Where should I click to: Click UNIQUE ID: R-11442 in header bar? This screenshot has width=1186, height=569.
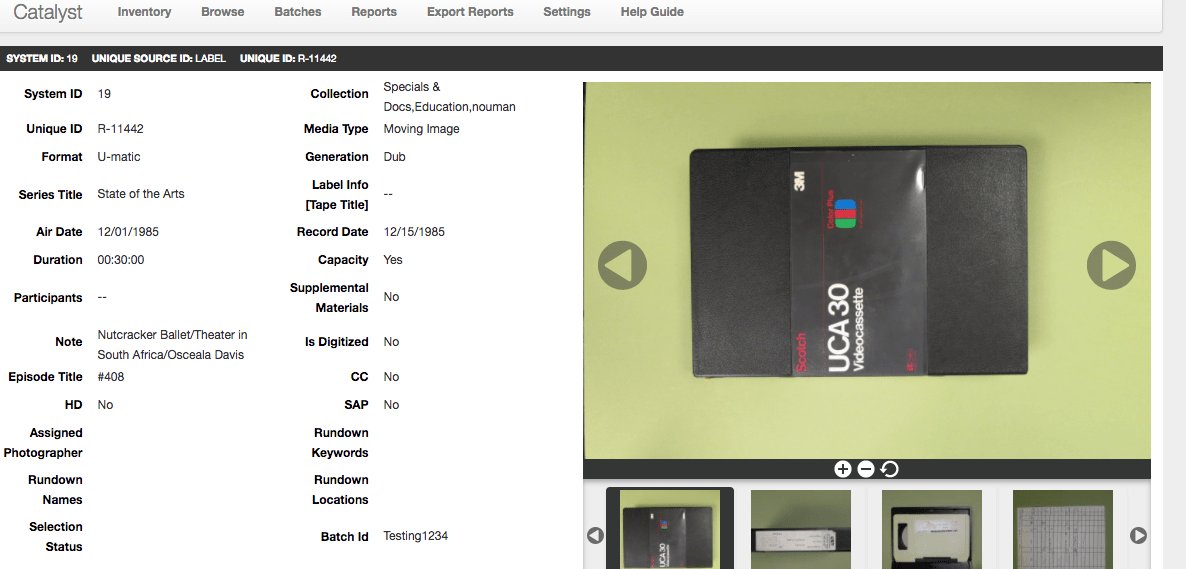pos(288,58)
